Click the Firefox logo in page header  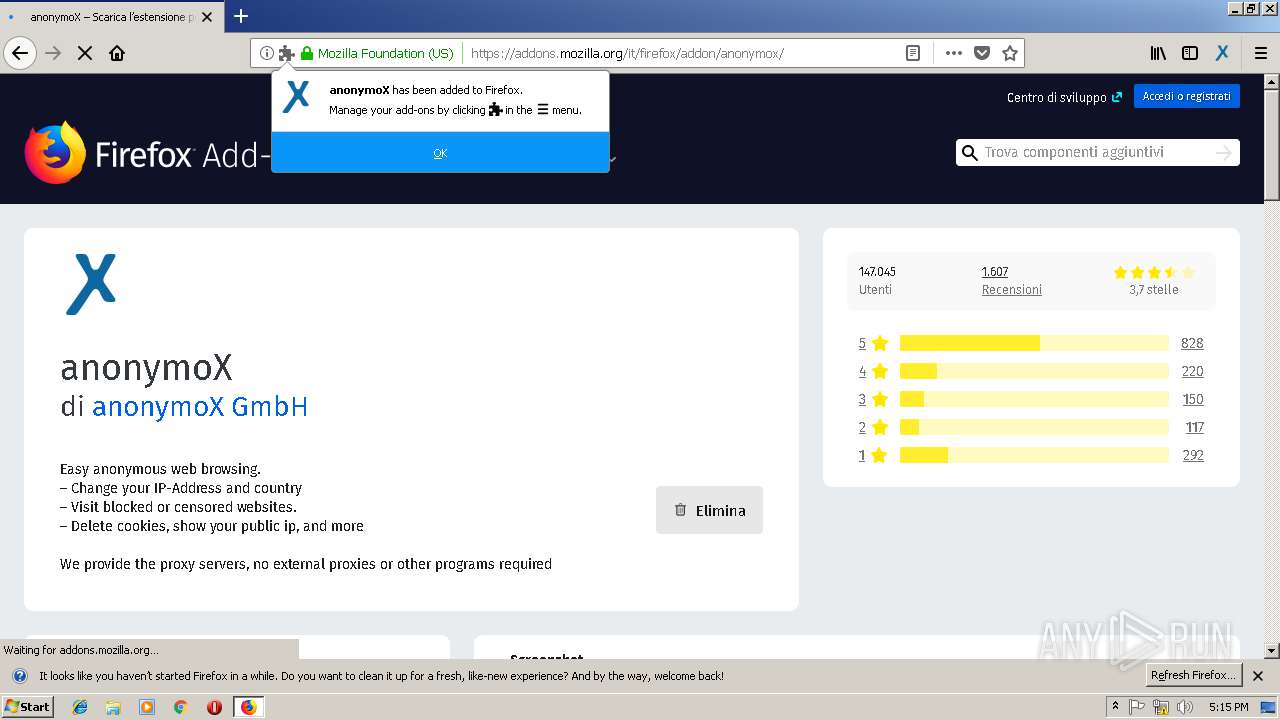[x=55, y=153]
